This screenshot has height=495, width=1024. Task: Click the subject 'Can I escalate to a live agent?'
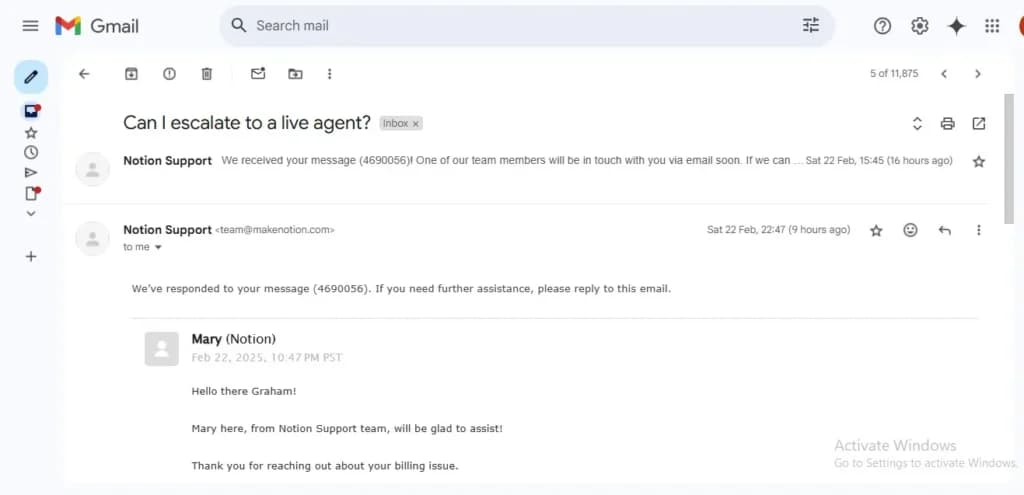click(247, 123)
